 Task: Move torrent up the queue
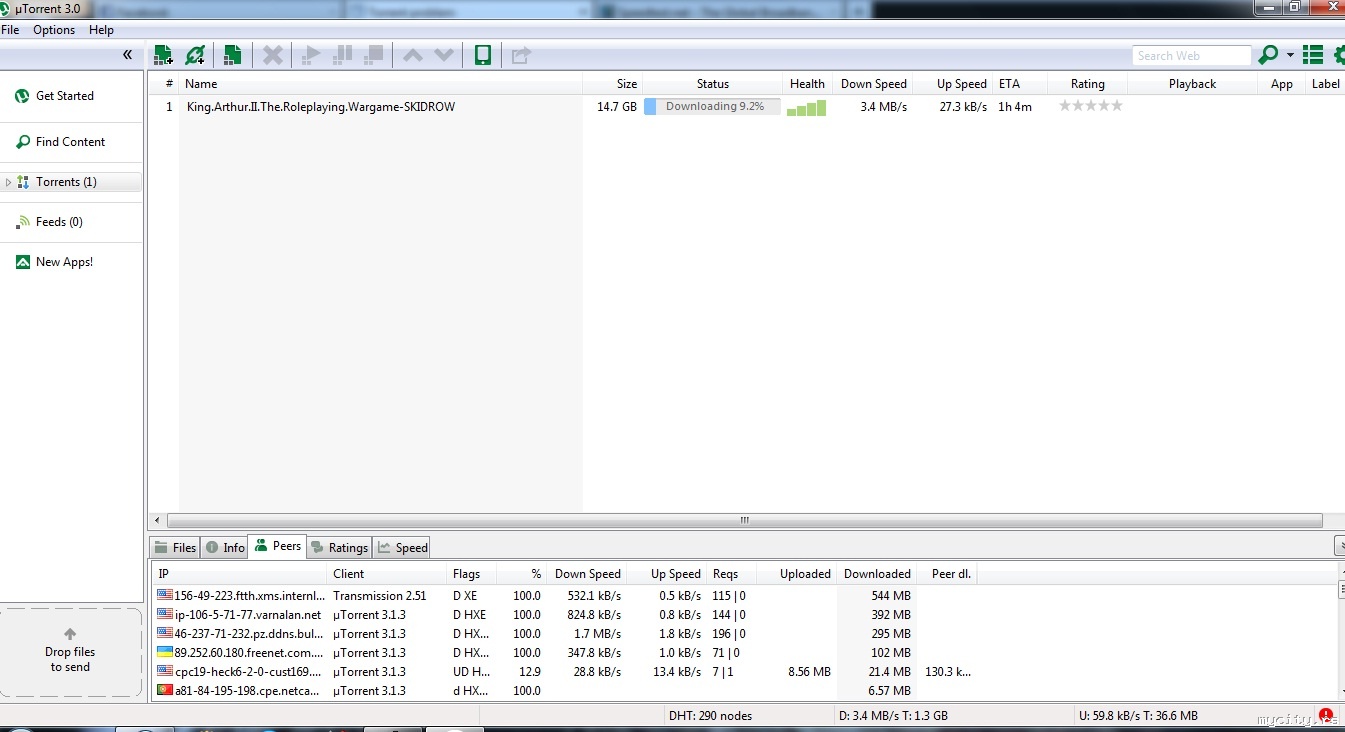point(412,55)
